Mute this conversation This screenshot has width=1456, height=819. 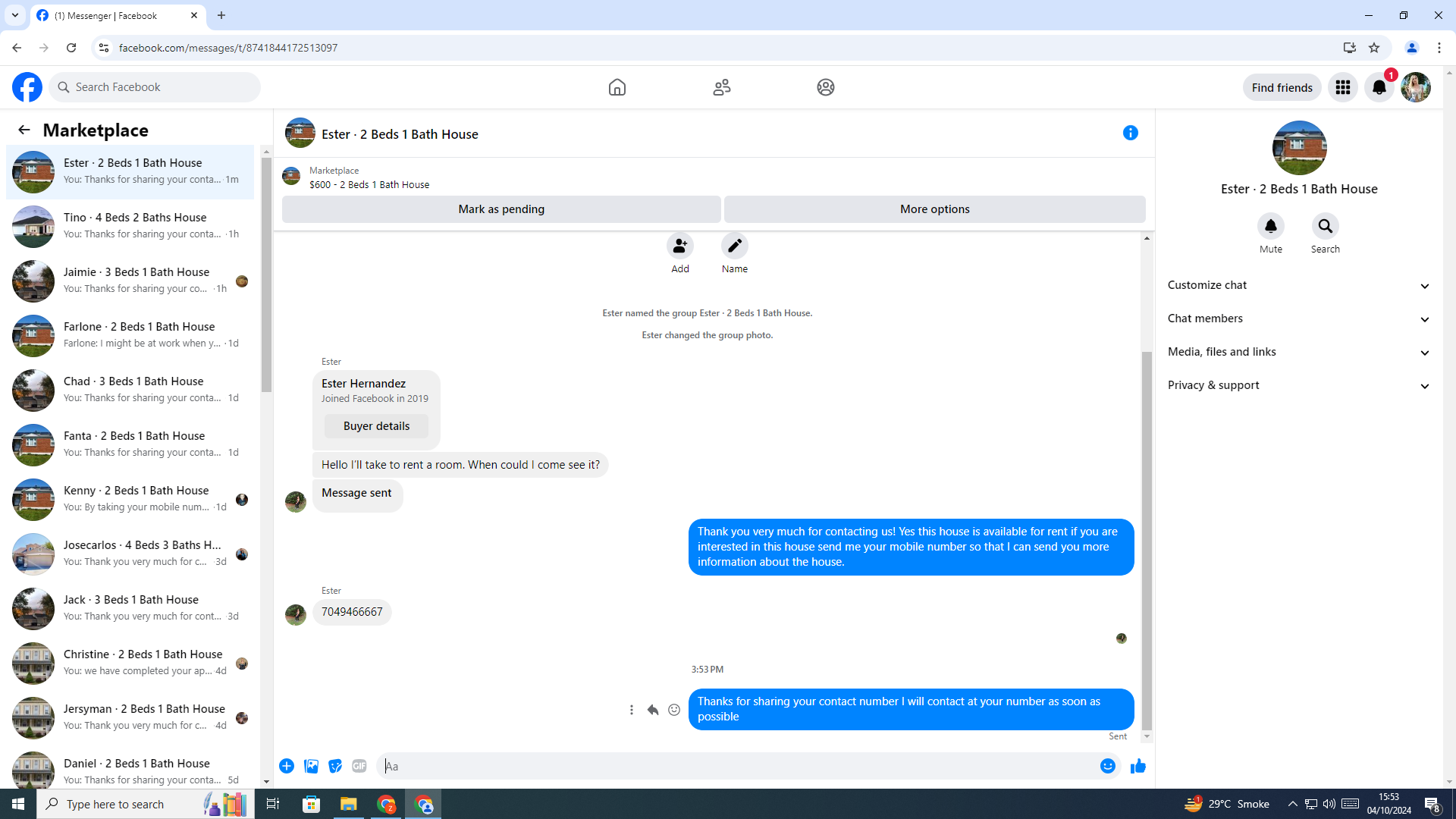point(1271,226)
